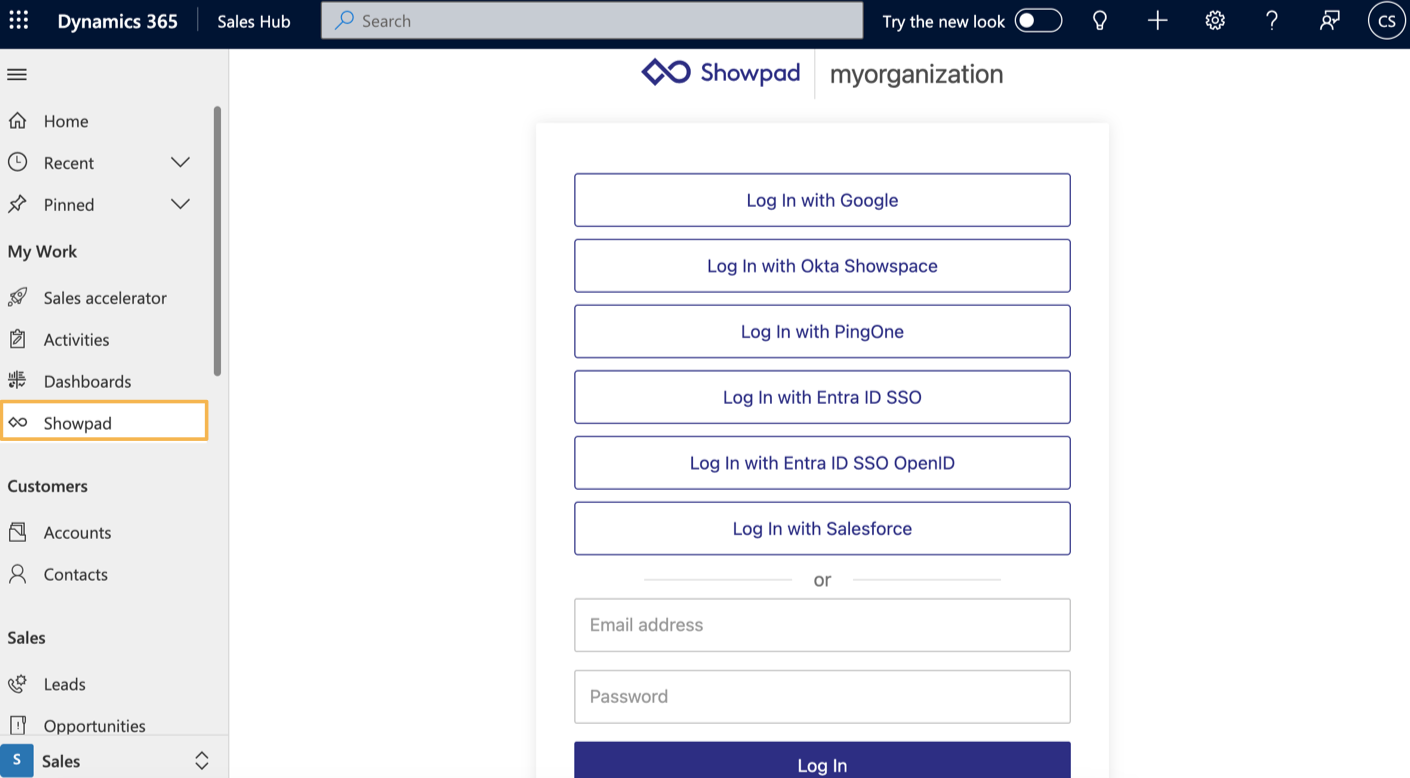Viewport: 1410px width, 778px height.
Task: Click the Contacts person icon
Action: click(17, 574)
